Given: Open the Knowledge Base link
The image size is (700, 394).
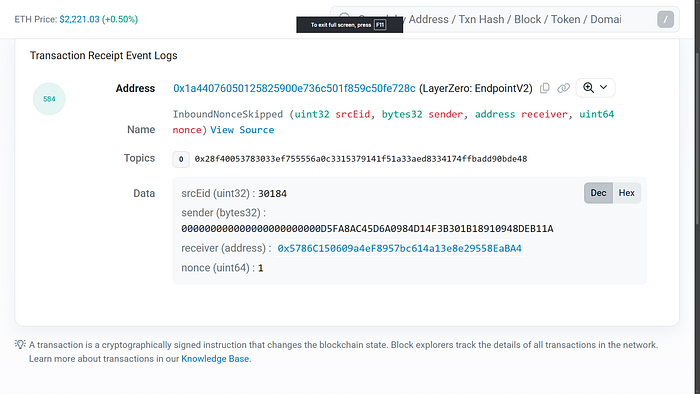Looking at the screenshot, I should (215, 359).
